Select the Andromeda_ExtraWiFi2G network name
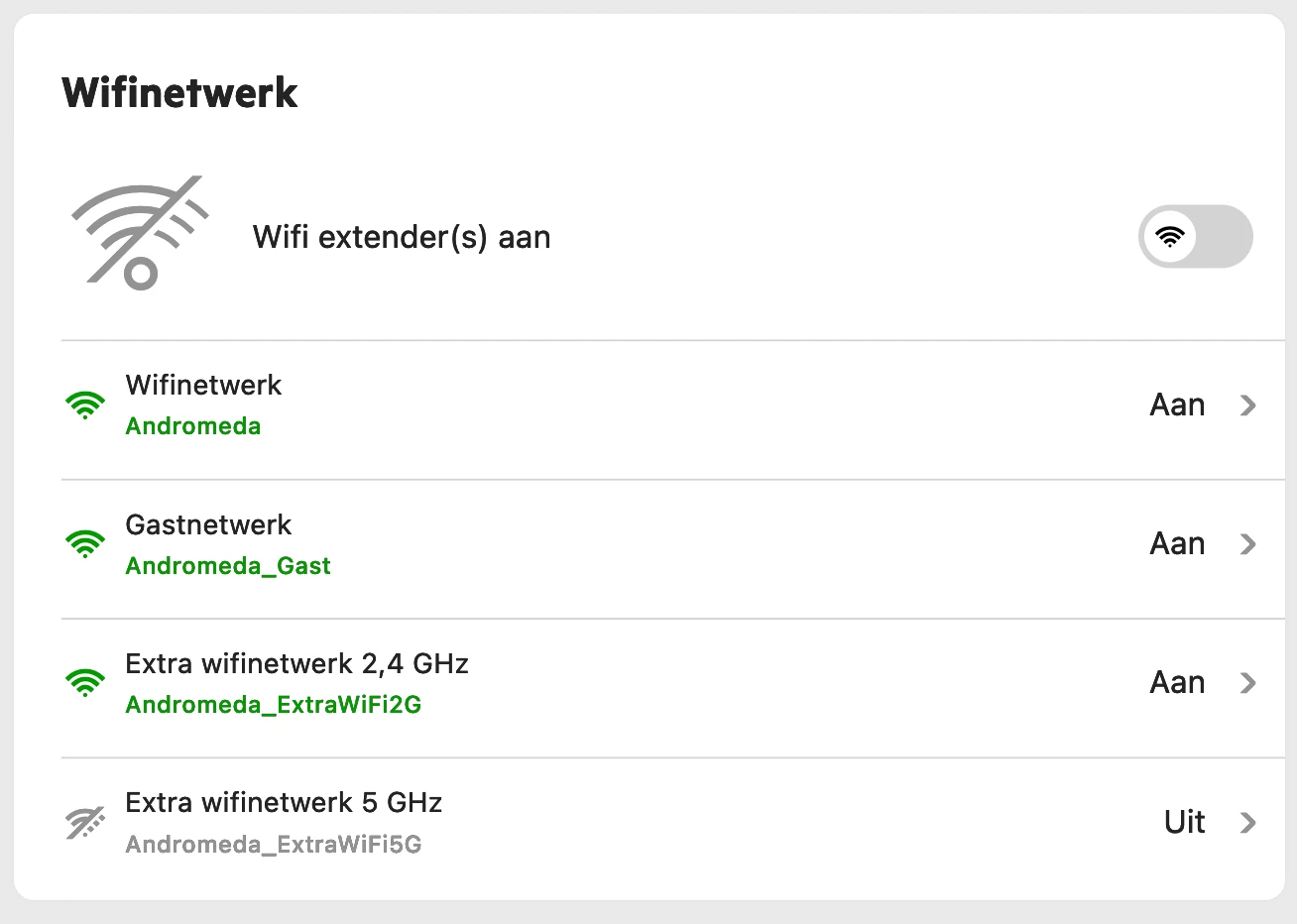 pyautogui.click(x=274, y=705)
